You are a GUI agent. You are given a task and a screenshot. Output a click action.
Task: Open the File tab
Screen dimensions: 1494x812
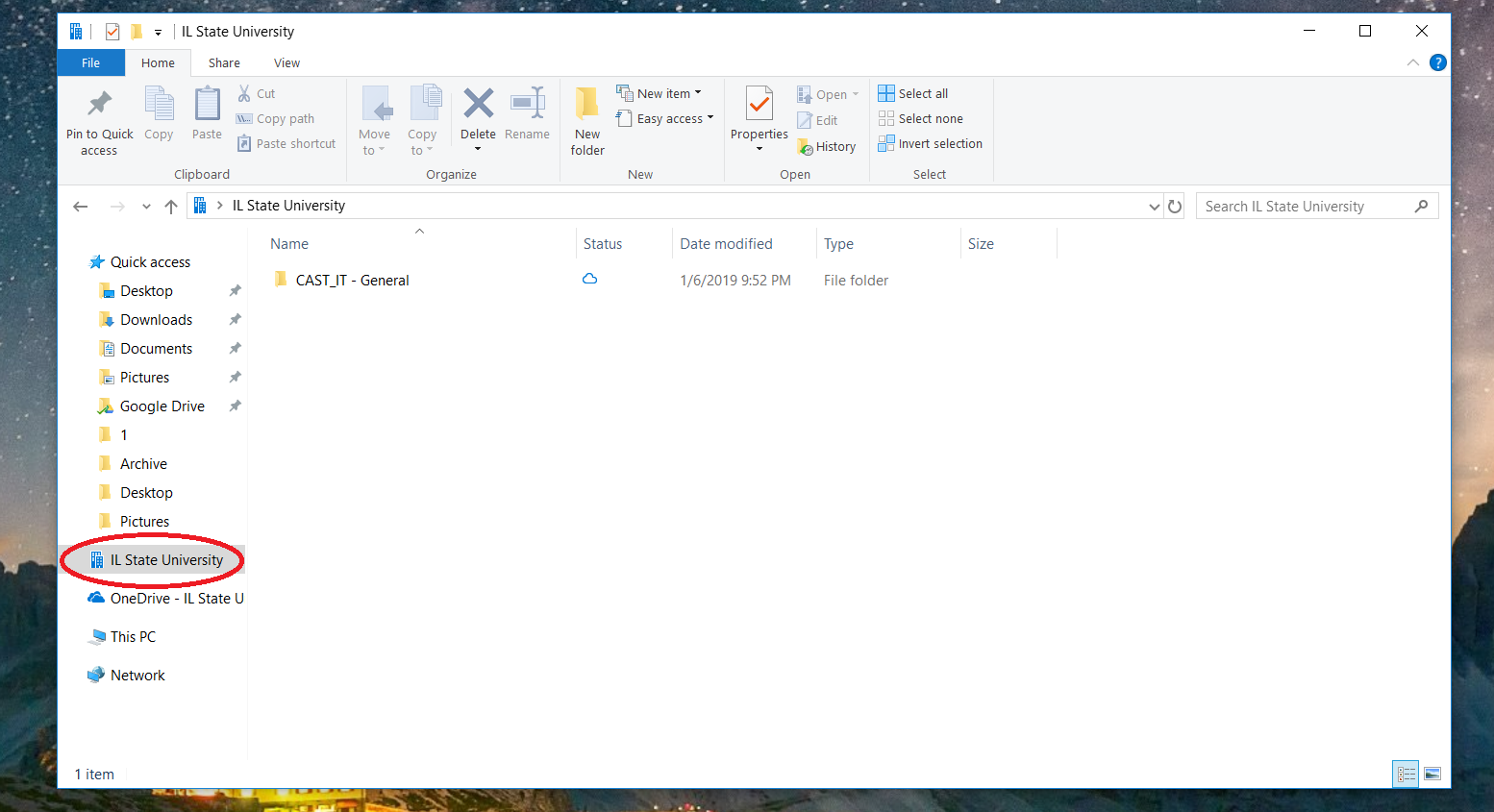91,62
